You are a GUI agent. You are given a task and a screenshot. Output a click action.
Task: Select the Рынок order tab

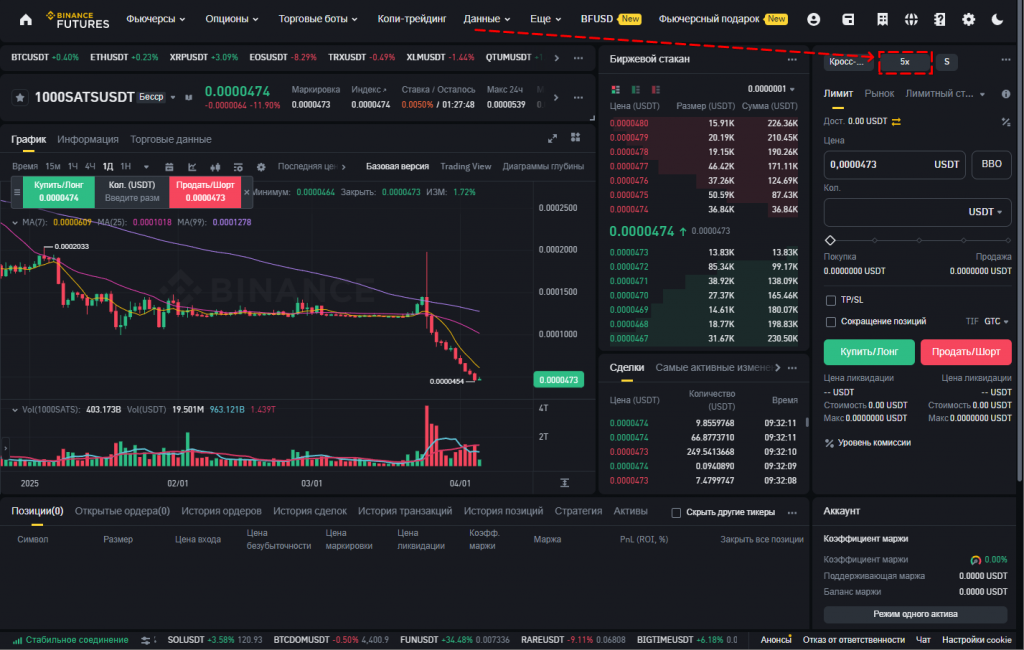pyautogui.click(x=879, y=94)
